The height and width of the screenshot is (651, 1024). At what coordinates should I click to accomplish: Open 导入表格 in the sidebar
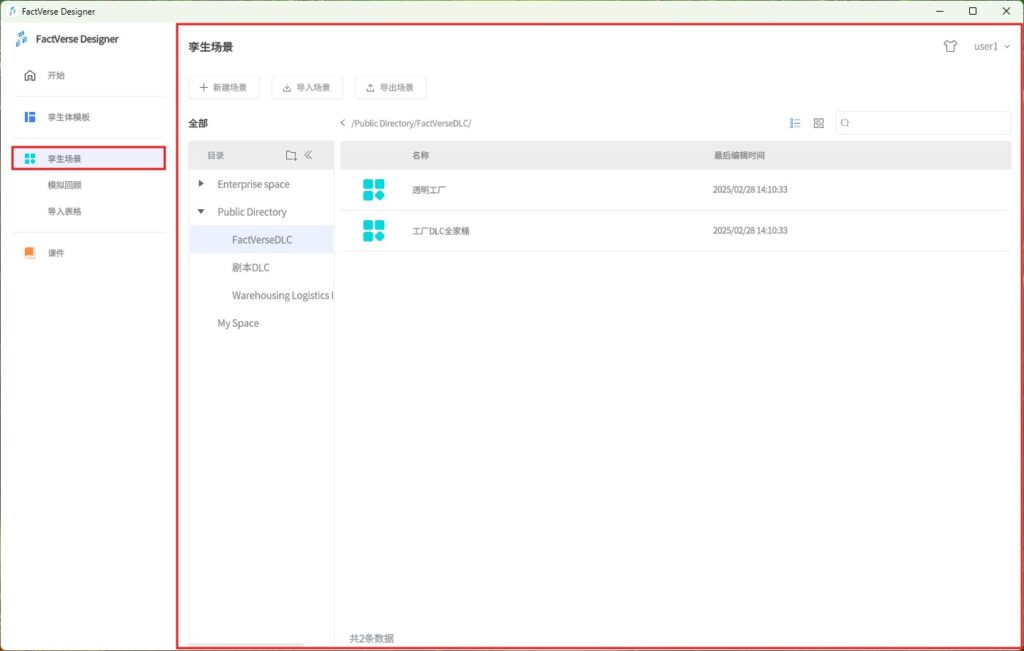[x=65, y=212]
